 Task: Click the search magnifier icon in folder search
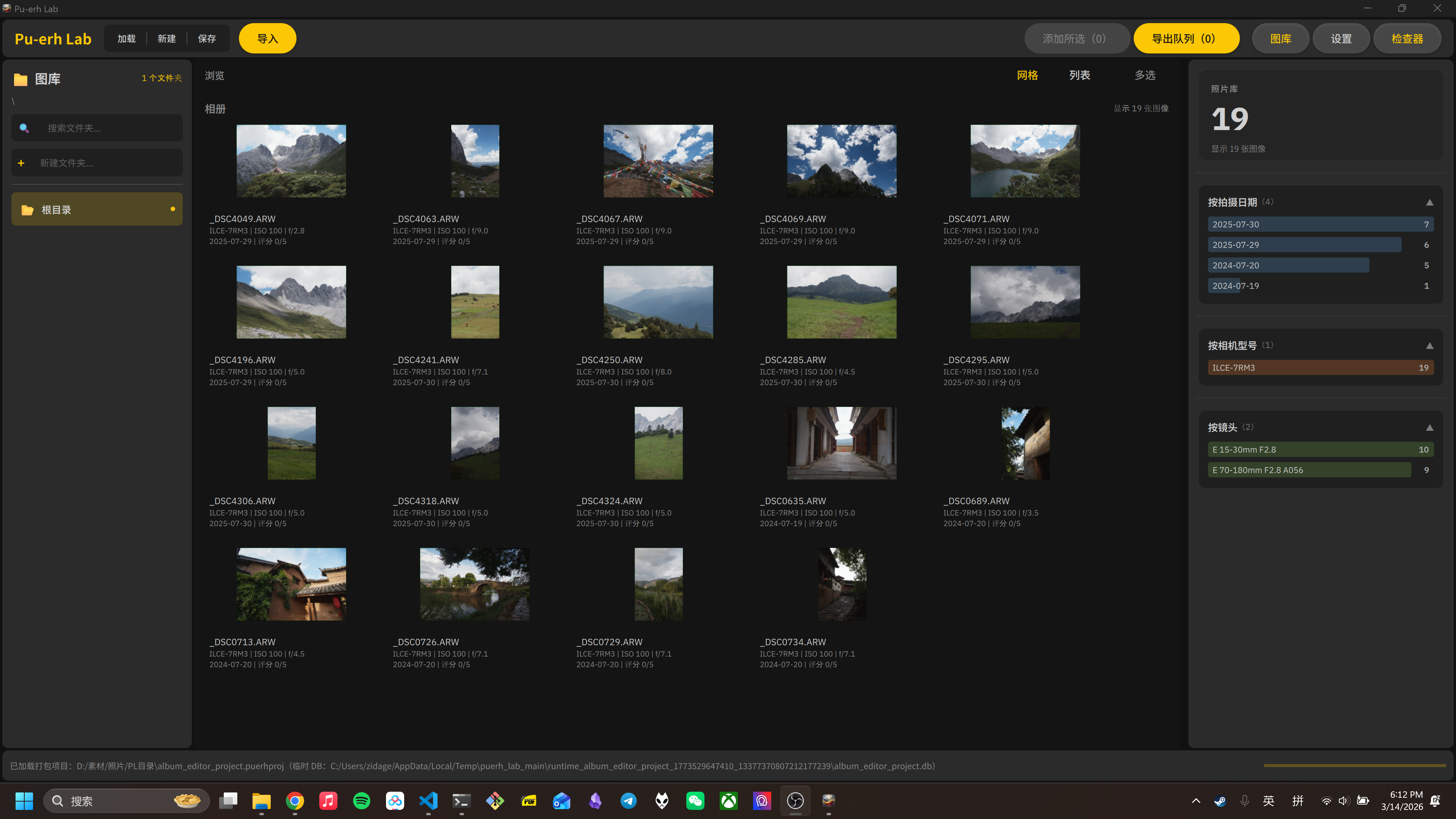point(24,128)
